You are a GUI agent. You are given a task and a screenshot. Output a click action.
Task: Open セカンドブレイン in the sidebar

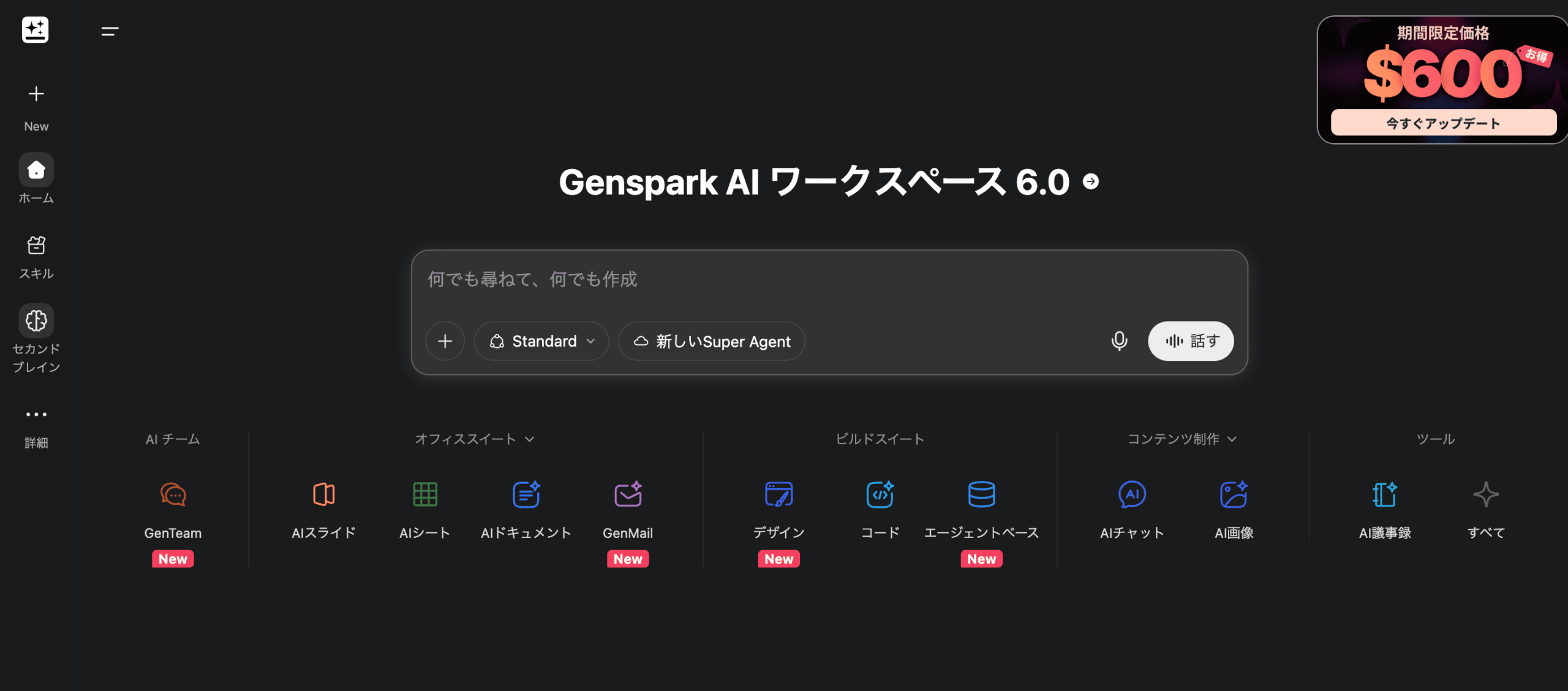pos(36,338)
